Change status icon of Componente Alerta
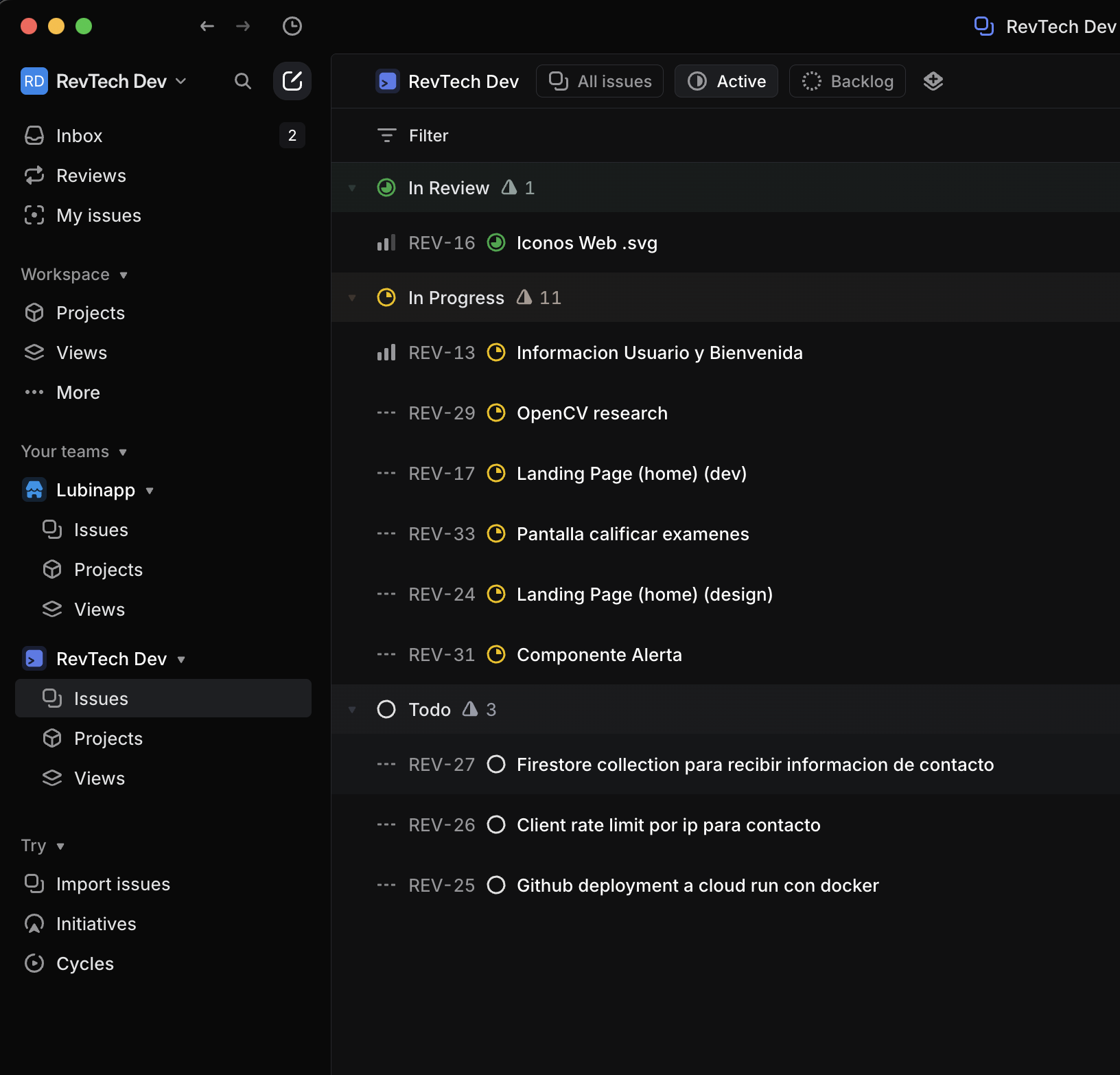The height and width of the screenshot is (1075, 1120). click(496, 655)
